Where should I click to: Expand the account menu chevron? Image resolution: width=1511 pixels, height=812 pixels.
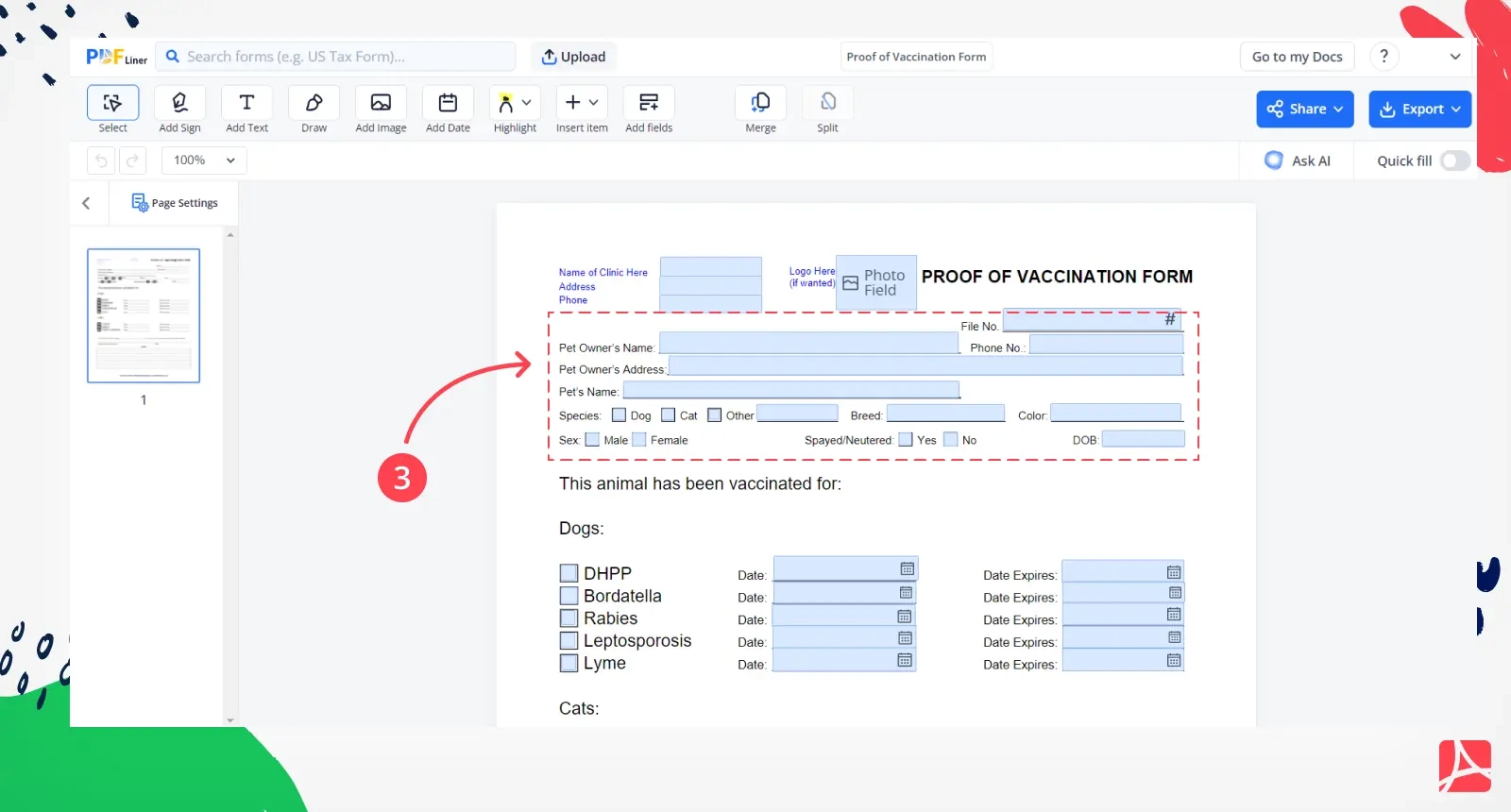(1455, 57)
